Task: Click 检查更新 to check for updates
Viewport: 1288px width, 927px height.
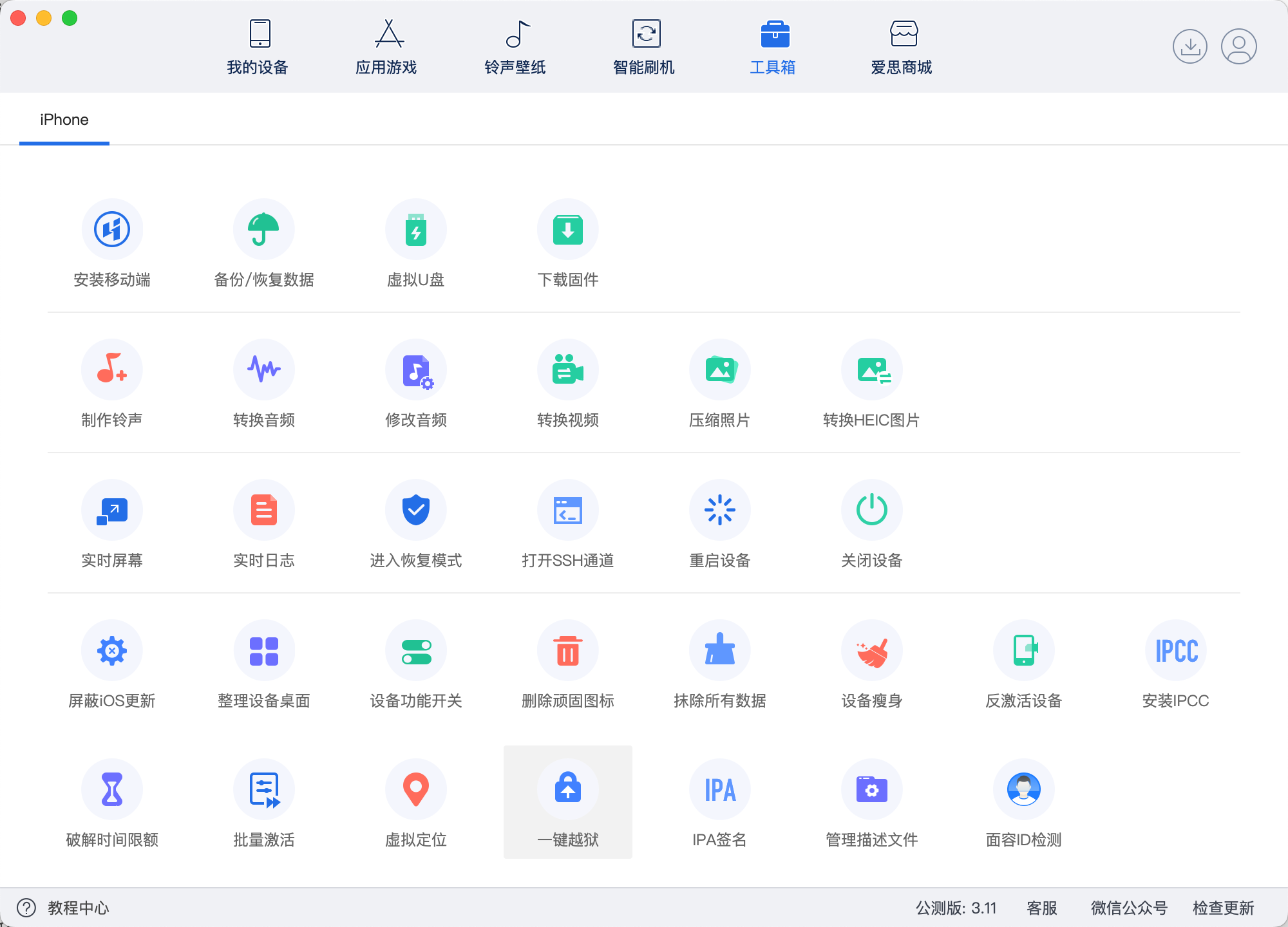Action: point(1224,908)
